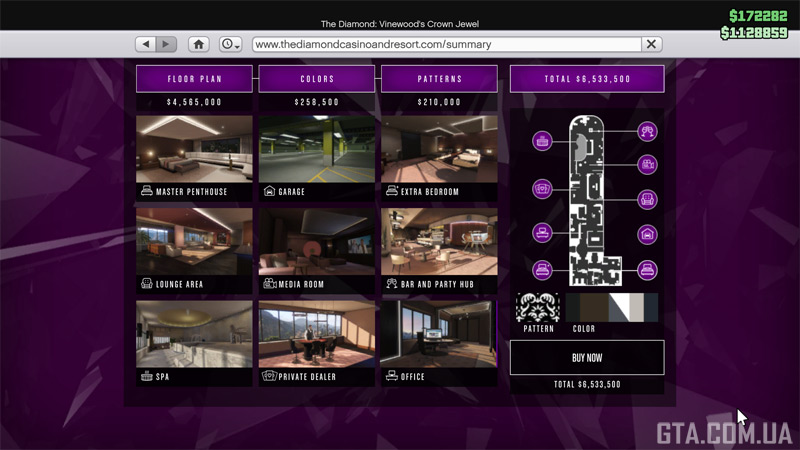Open the browser history dropdown

pyautogui.click(x=231, y=44)
